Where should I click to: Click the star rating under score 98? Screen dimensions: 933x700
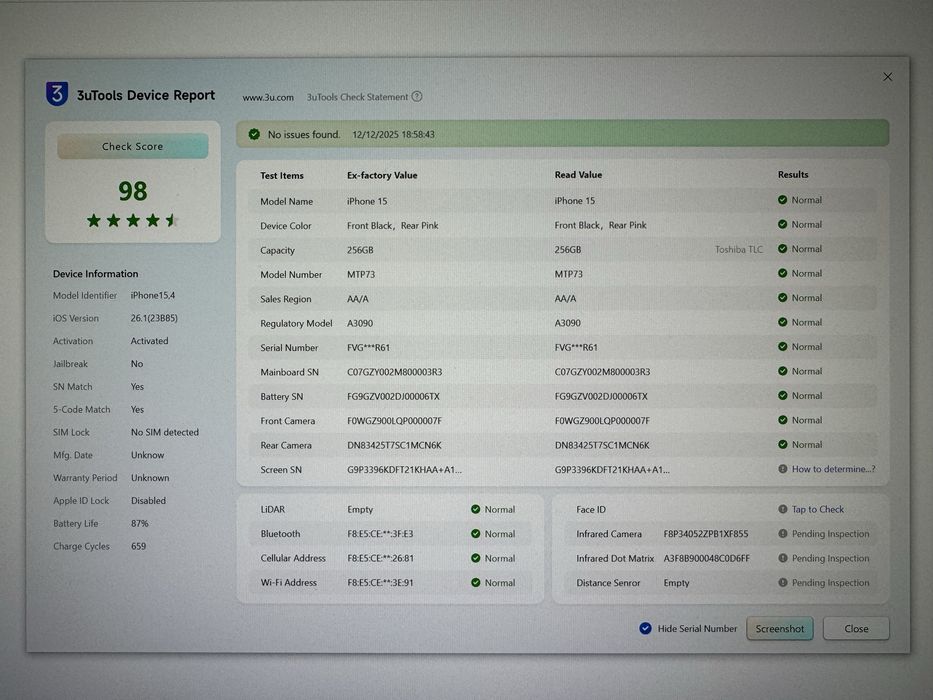point(132,221)
